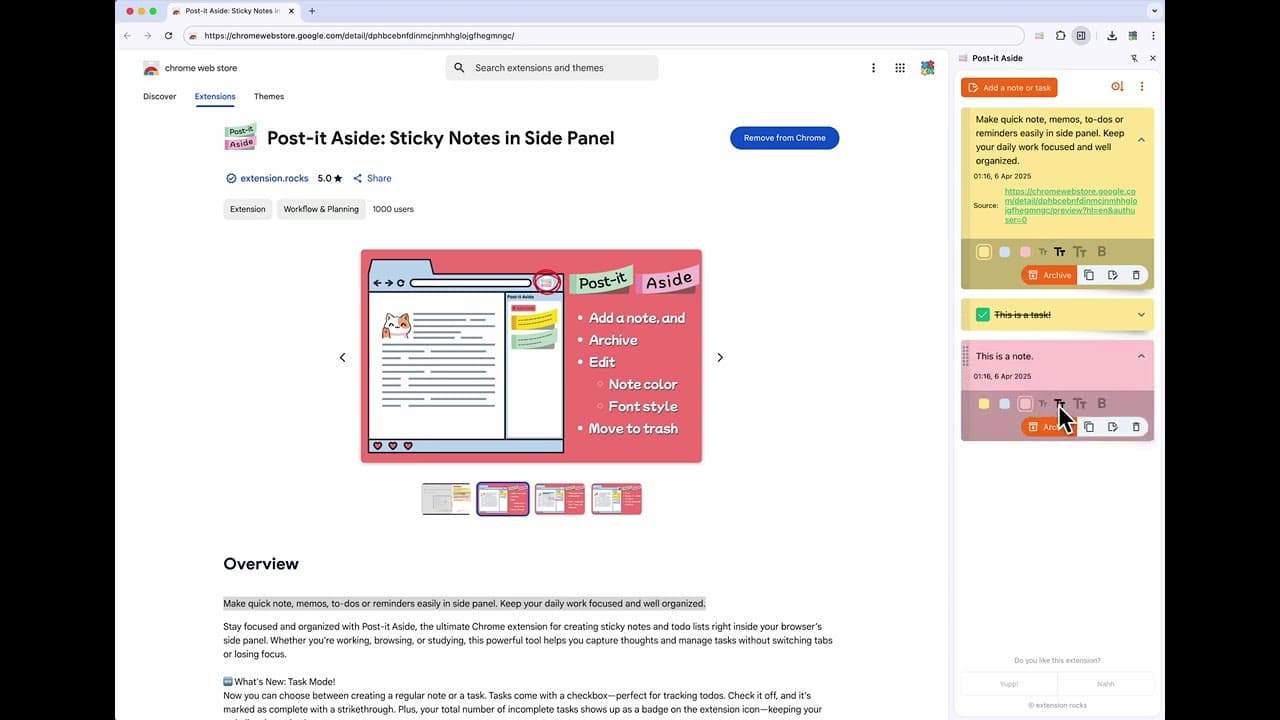Set small font size on pink note
Screen dimensions: 1280x720
click(1043, 404)
